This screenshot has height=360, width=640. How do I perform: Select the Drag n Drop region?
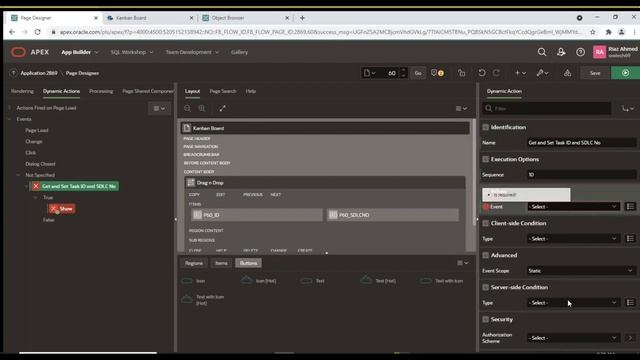point(325,183)
